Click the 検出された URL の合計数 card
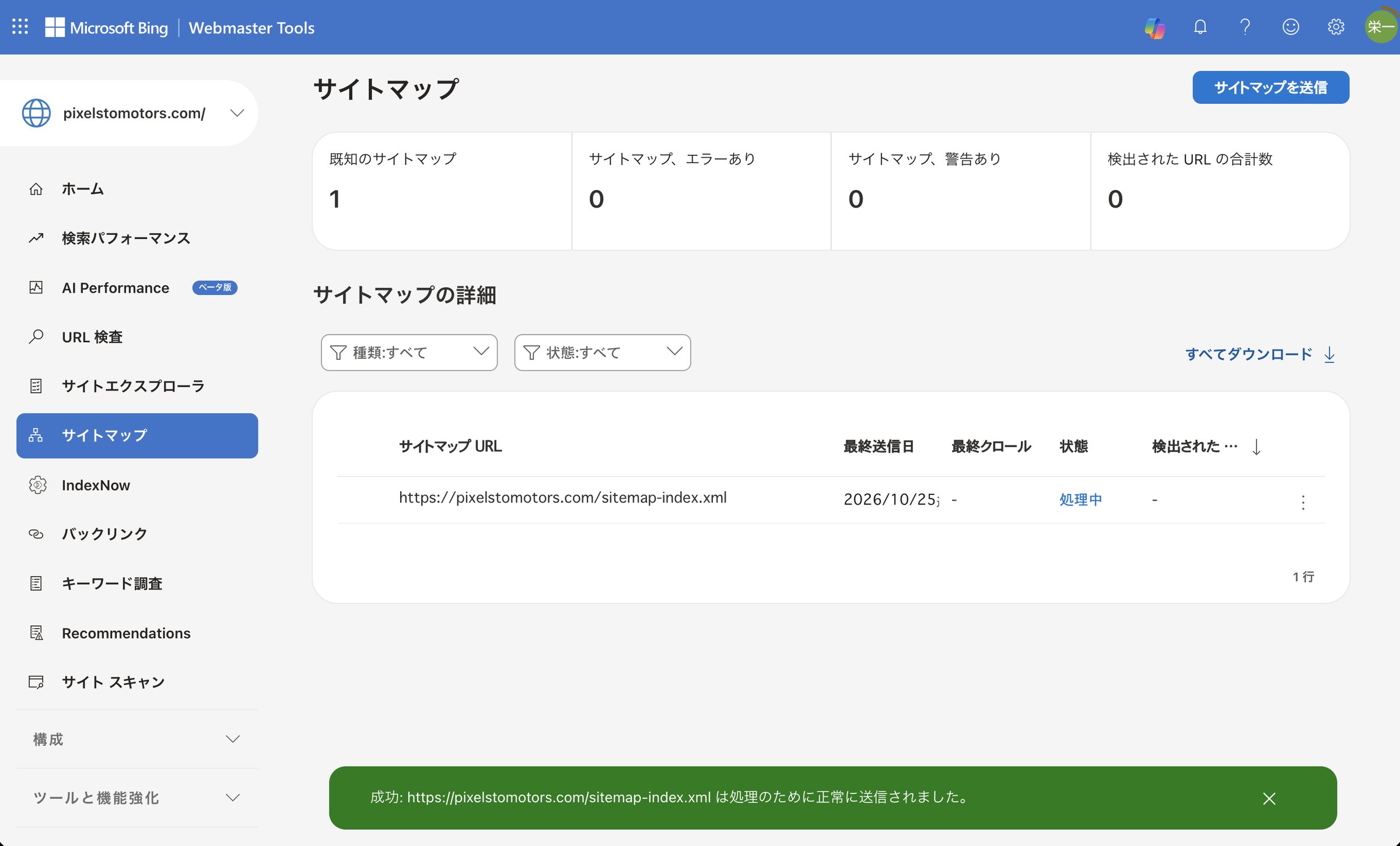Image resolution: width=1400 pixels, height=846 pixels. coord(1220,191)
